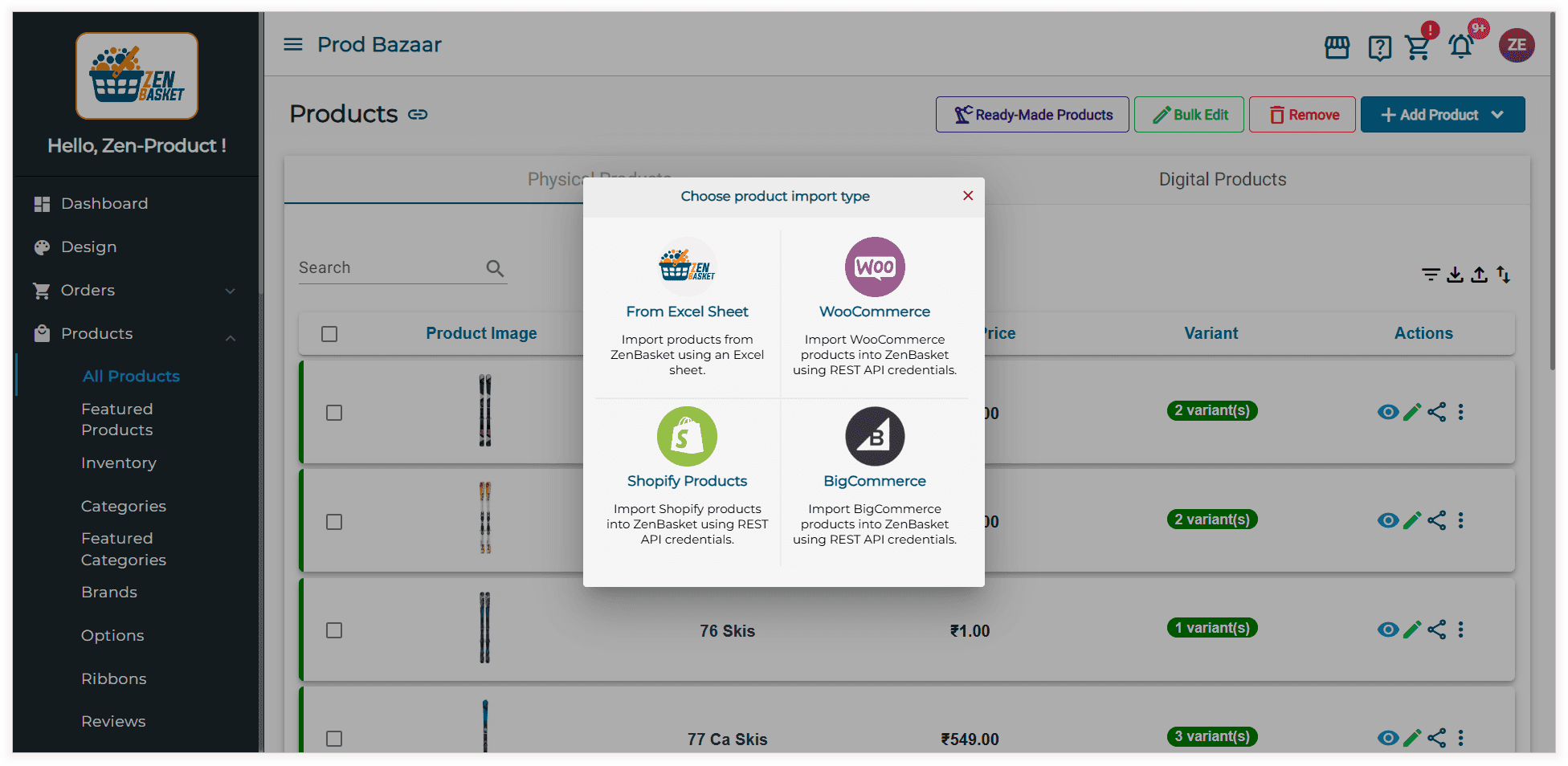Click the sort arrows icon
1568x766 pixels.
1503,275
